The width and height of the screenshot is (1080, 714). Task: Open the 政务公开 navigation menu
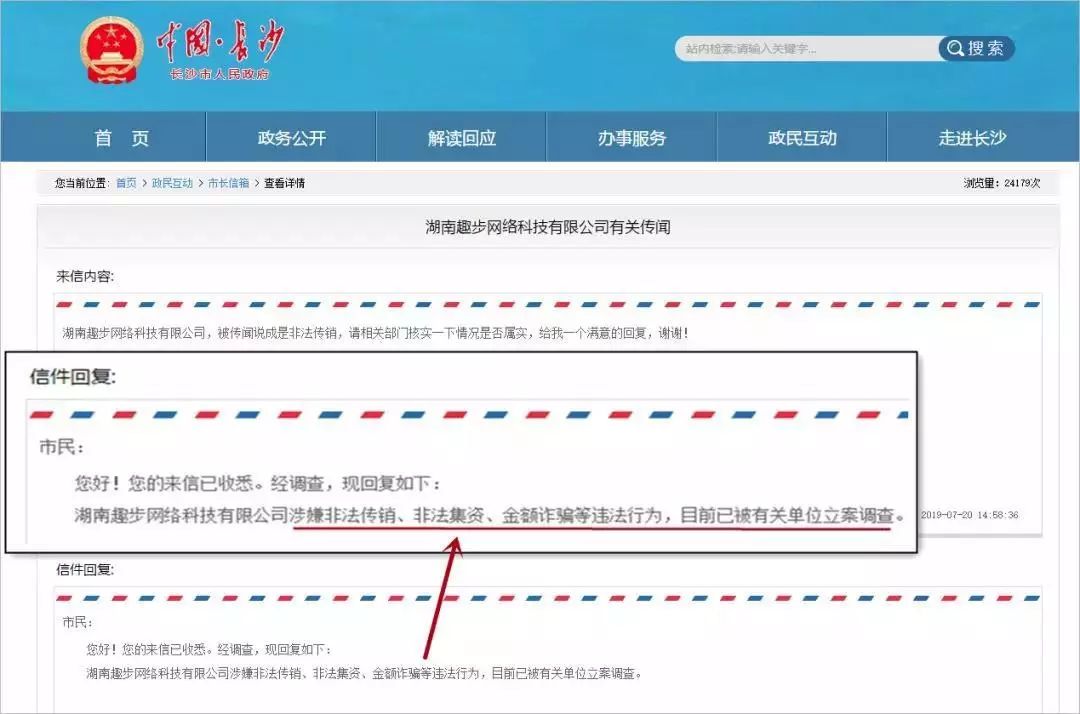[291, 138]
